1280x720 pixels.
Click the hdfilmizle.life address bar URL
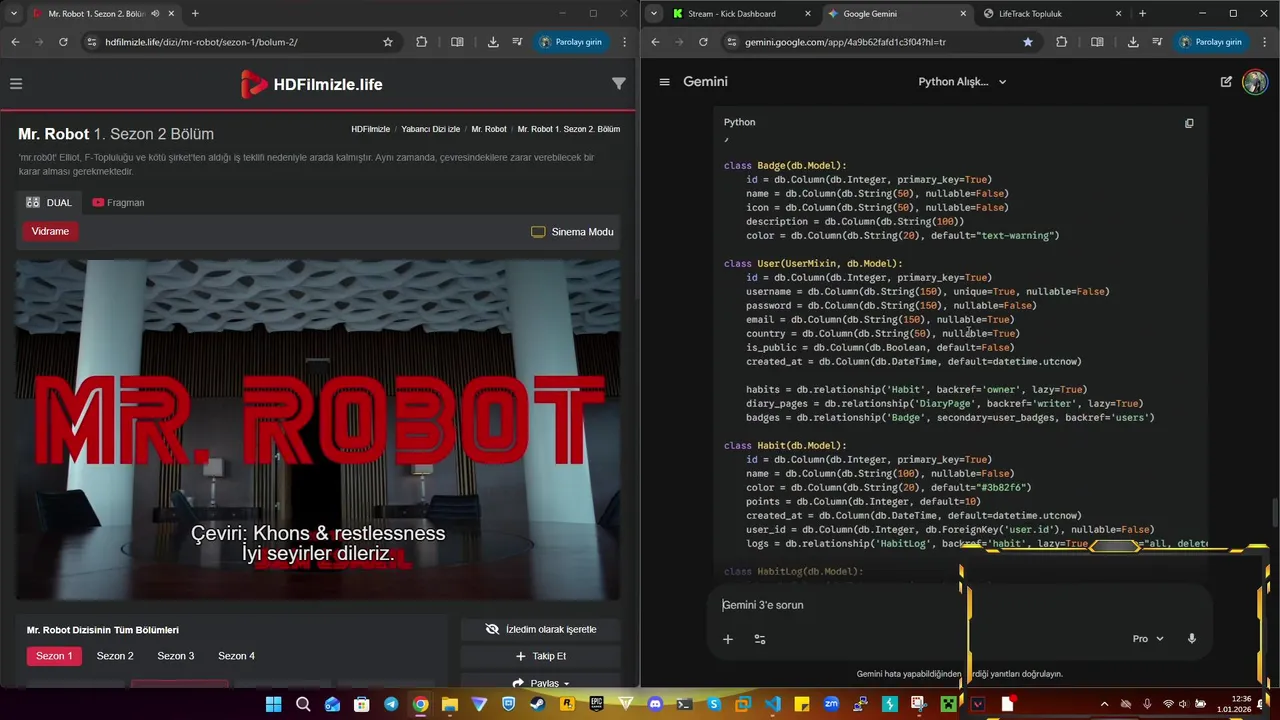[x=201, y=42]
